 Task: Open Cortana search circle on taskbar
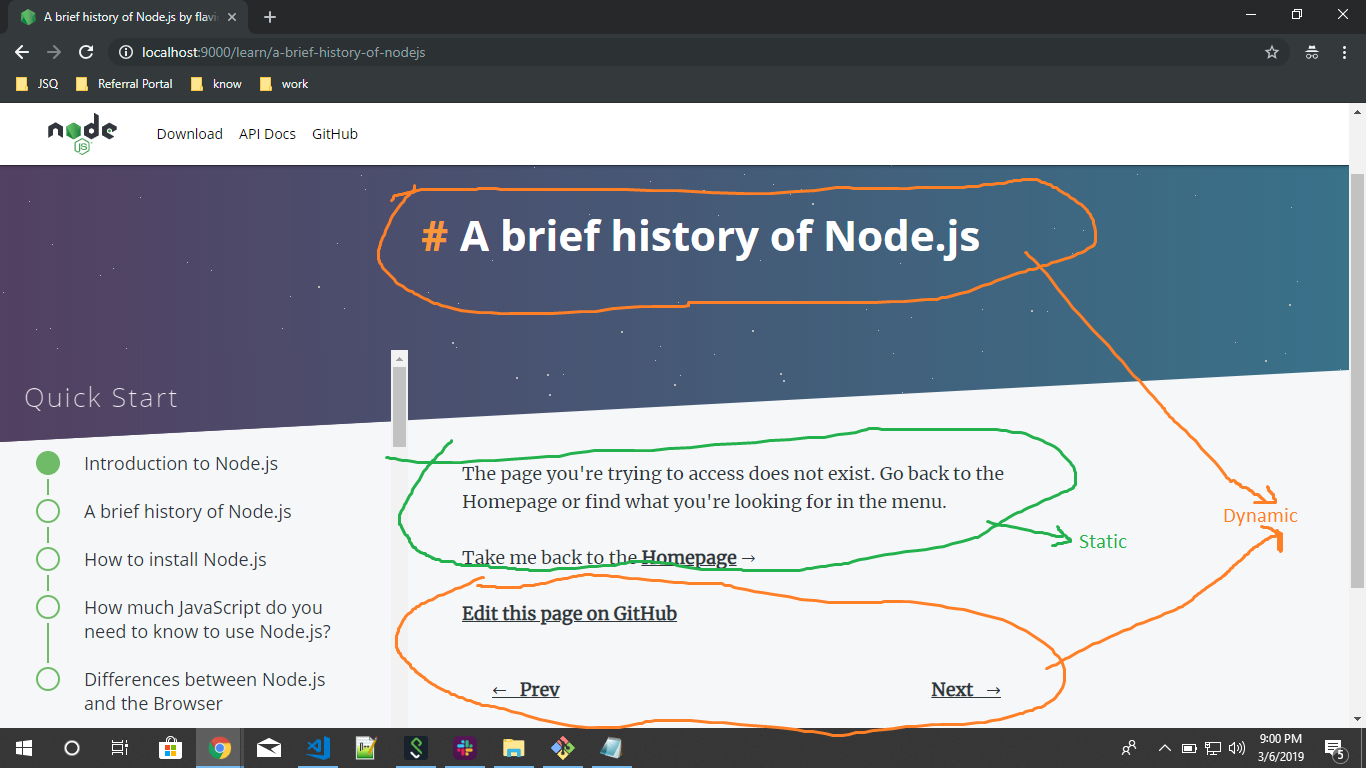tap(72, 748)
